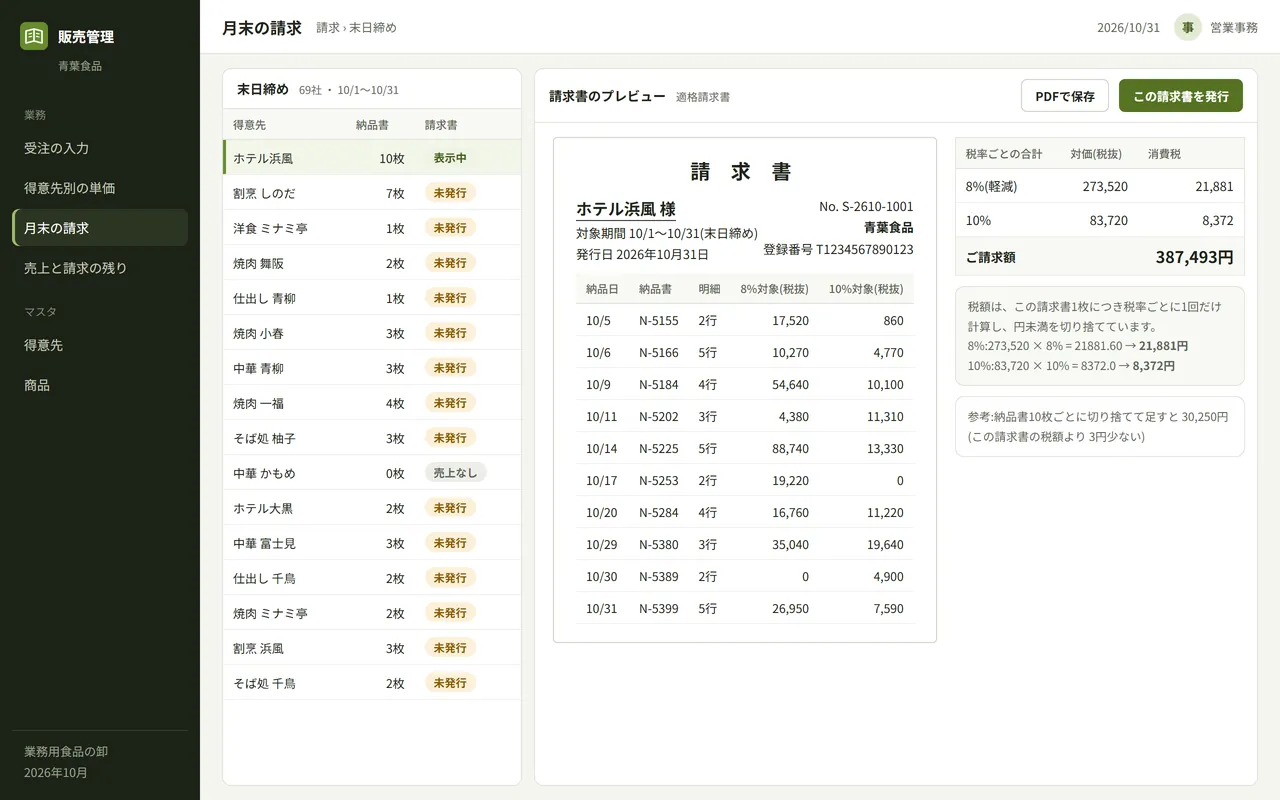Click the 得意先 column header
Screen dimensions: 1280x800
point(250,125)
